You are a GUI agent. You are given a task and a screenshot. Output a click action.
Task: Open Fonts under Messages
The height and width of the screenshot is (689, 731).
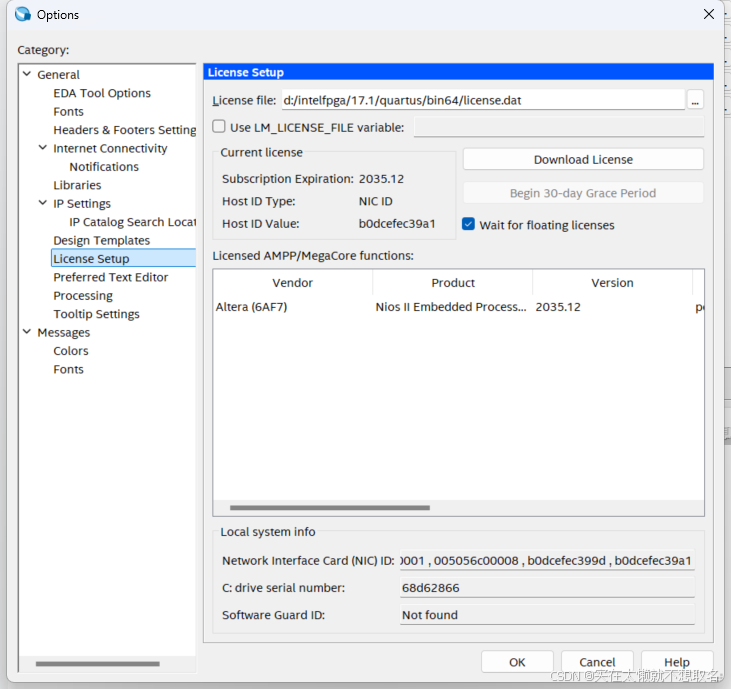(68, 370)
